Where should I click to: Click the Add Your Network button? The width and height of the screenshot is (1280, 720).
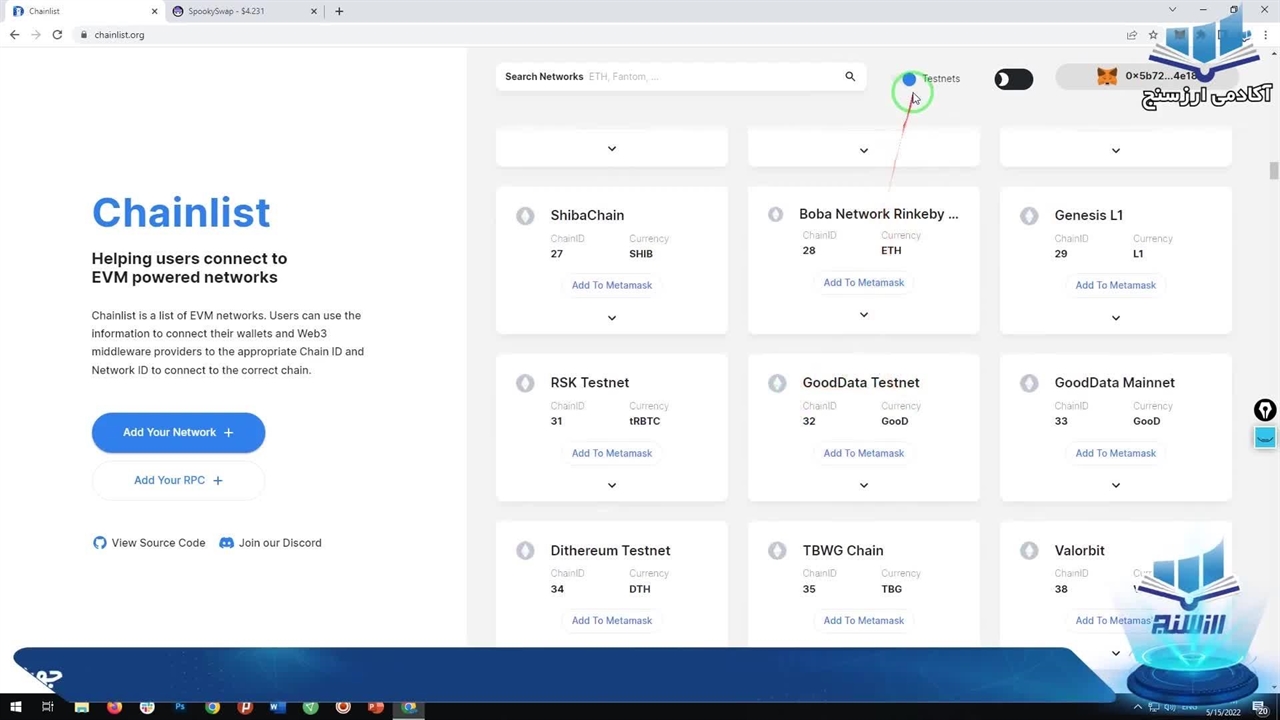[x=178, y=432]
